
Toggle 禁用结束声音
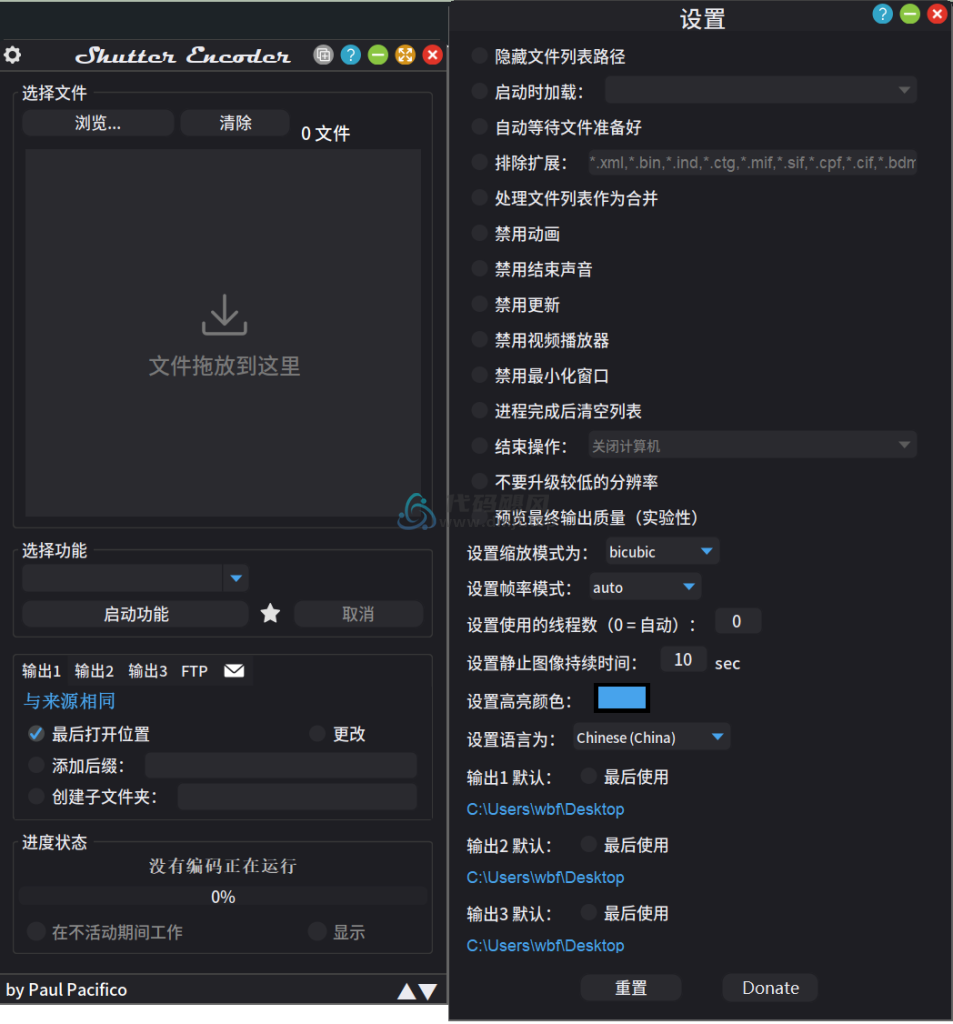pos(479,268)
